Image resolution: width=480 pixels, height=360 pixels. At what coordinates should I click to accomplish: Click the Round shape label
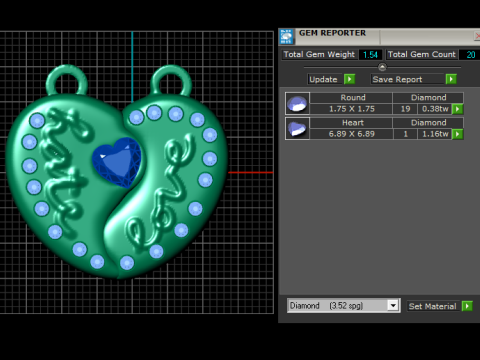[351, 98]
